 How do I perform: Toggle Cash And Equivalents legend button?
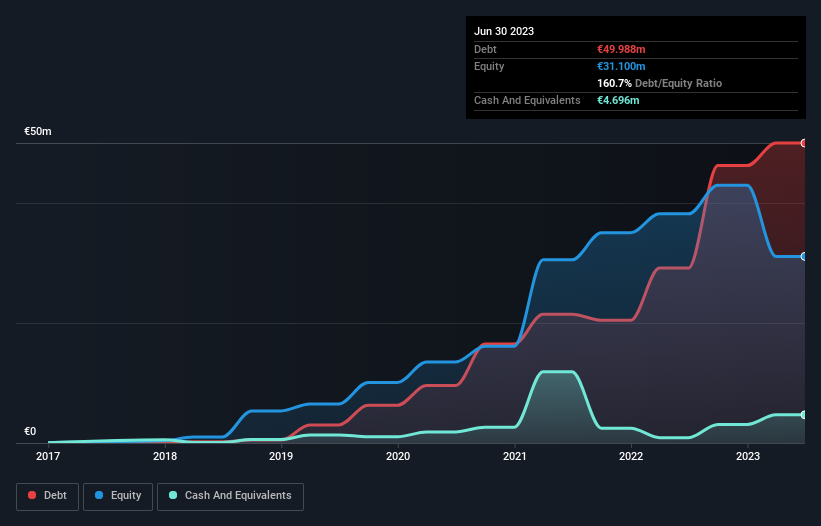(x=230, y=496)
